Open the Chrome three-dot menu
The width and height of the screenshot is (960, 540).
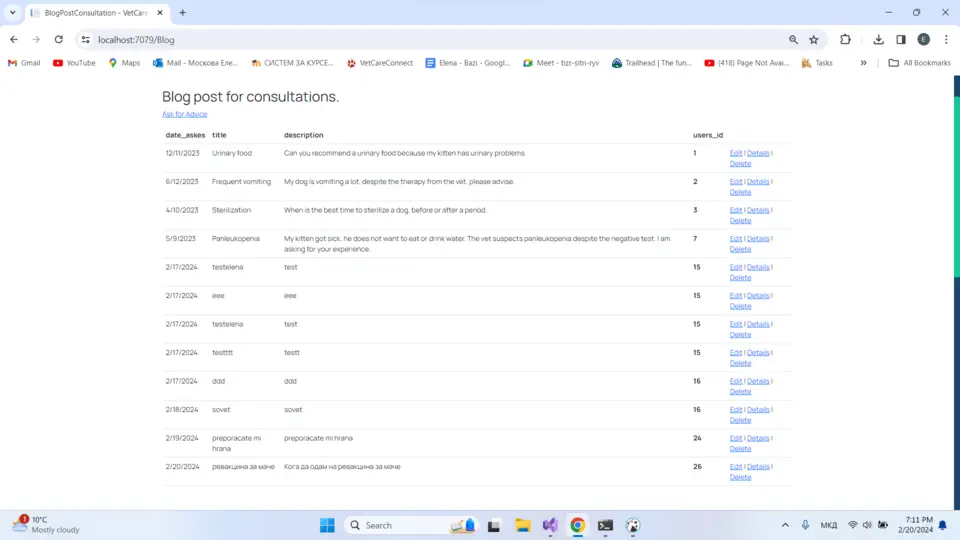tap(946, 40)
